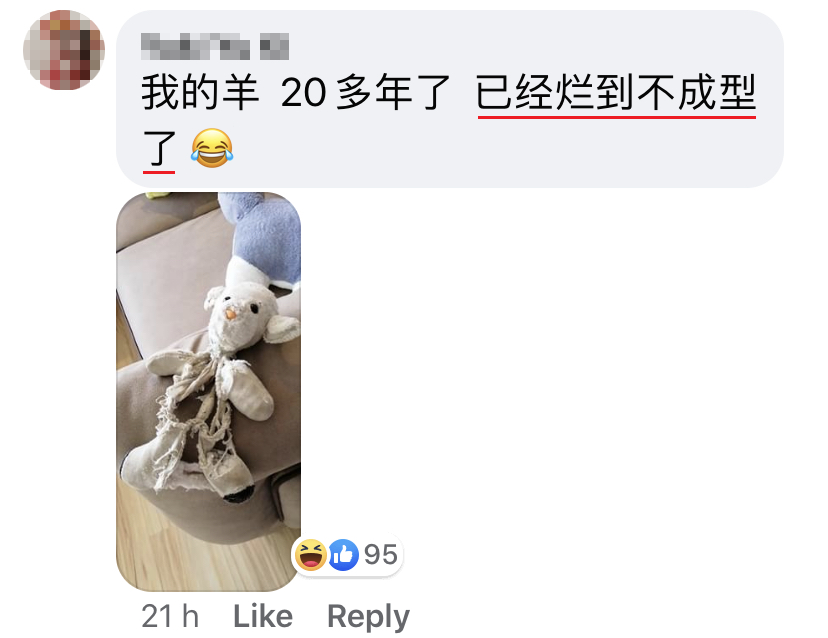Click the underlined 了 on the second line
This screenshot has height=638, width=828.
(159, 149)
